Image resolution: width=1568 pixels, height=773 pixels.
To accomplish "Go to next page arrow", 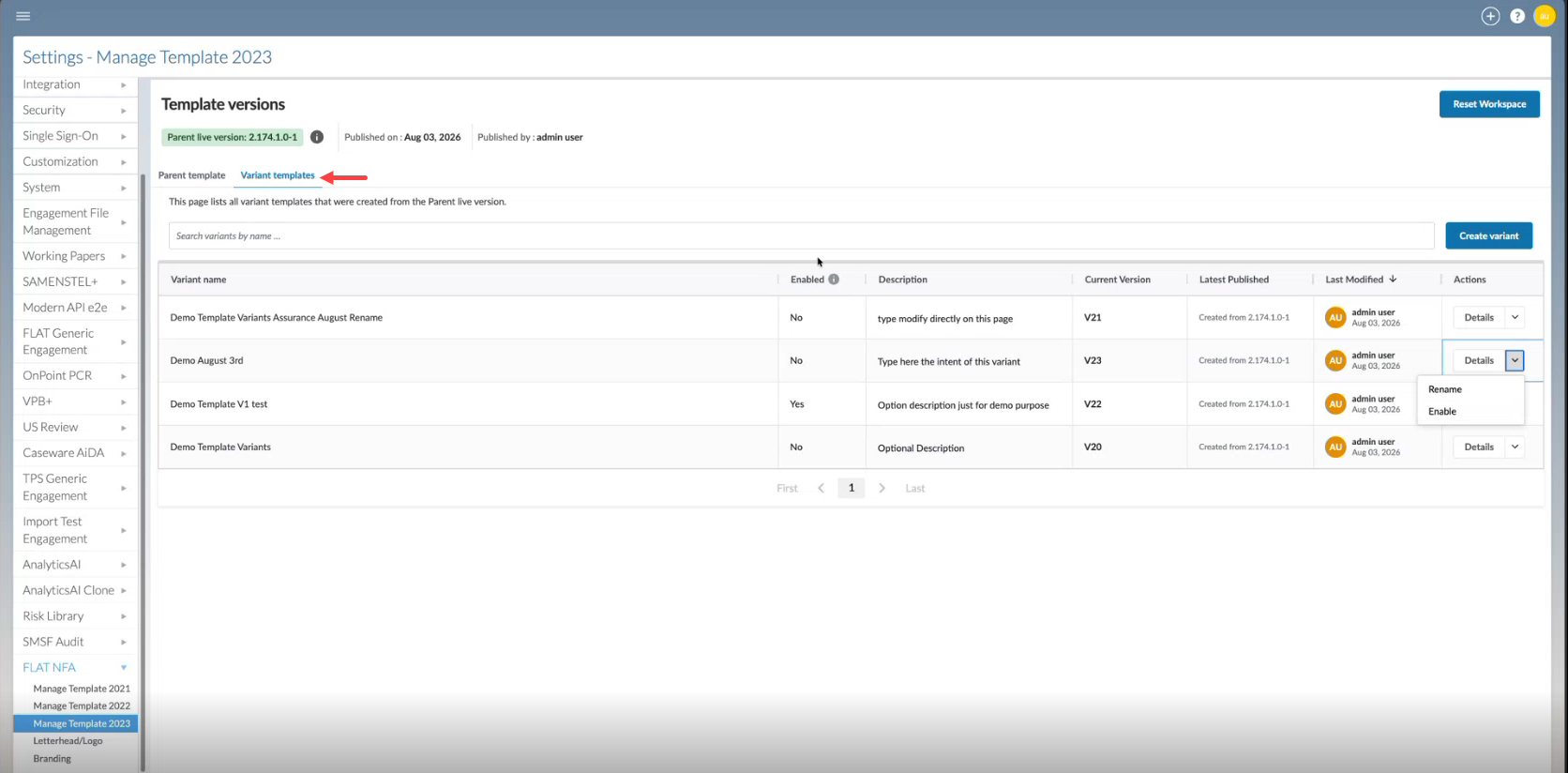I will [x=882, y=488].
